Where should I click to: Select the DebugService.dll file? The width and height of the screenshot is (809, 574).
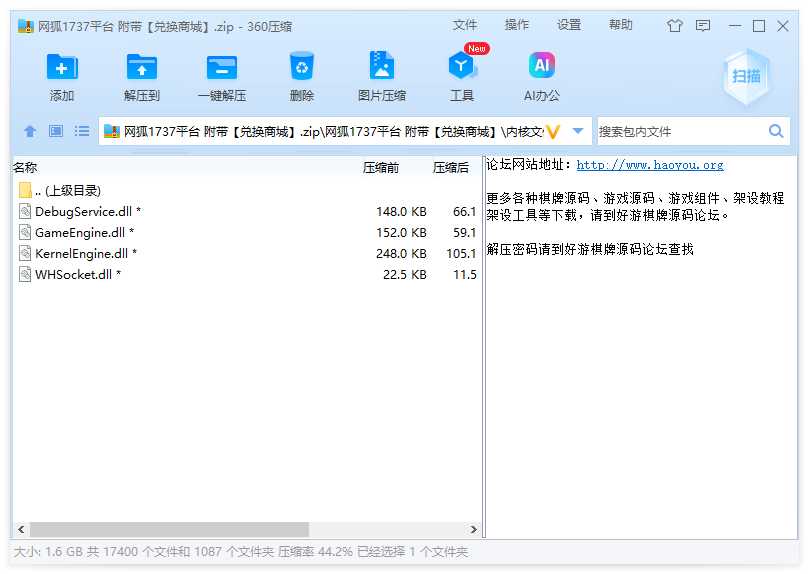pyautogui.click(x=247, y=211)
